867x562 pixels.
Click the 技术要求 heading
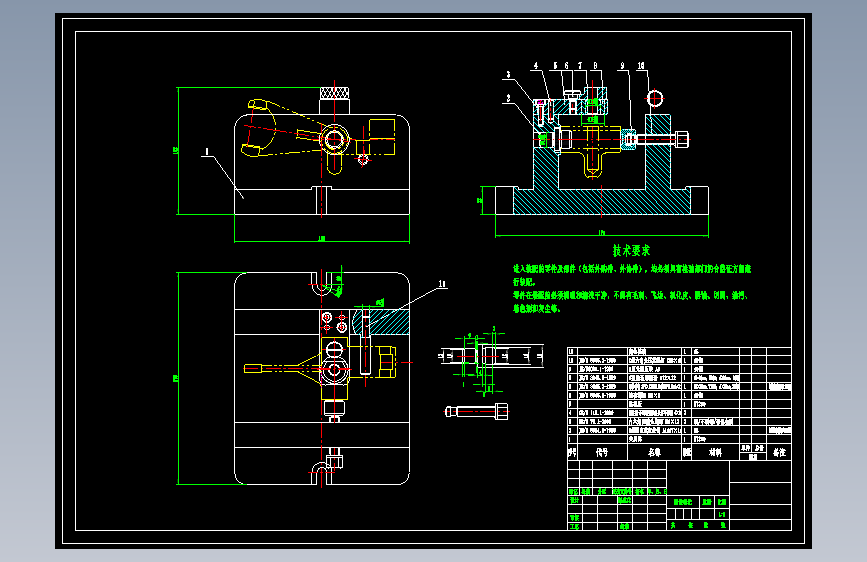631,251
